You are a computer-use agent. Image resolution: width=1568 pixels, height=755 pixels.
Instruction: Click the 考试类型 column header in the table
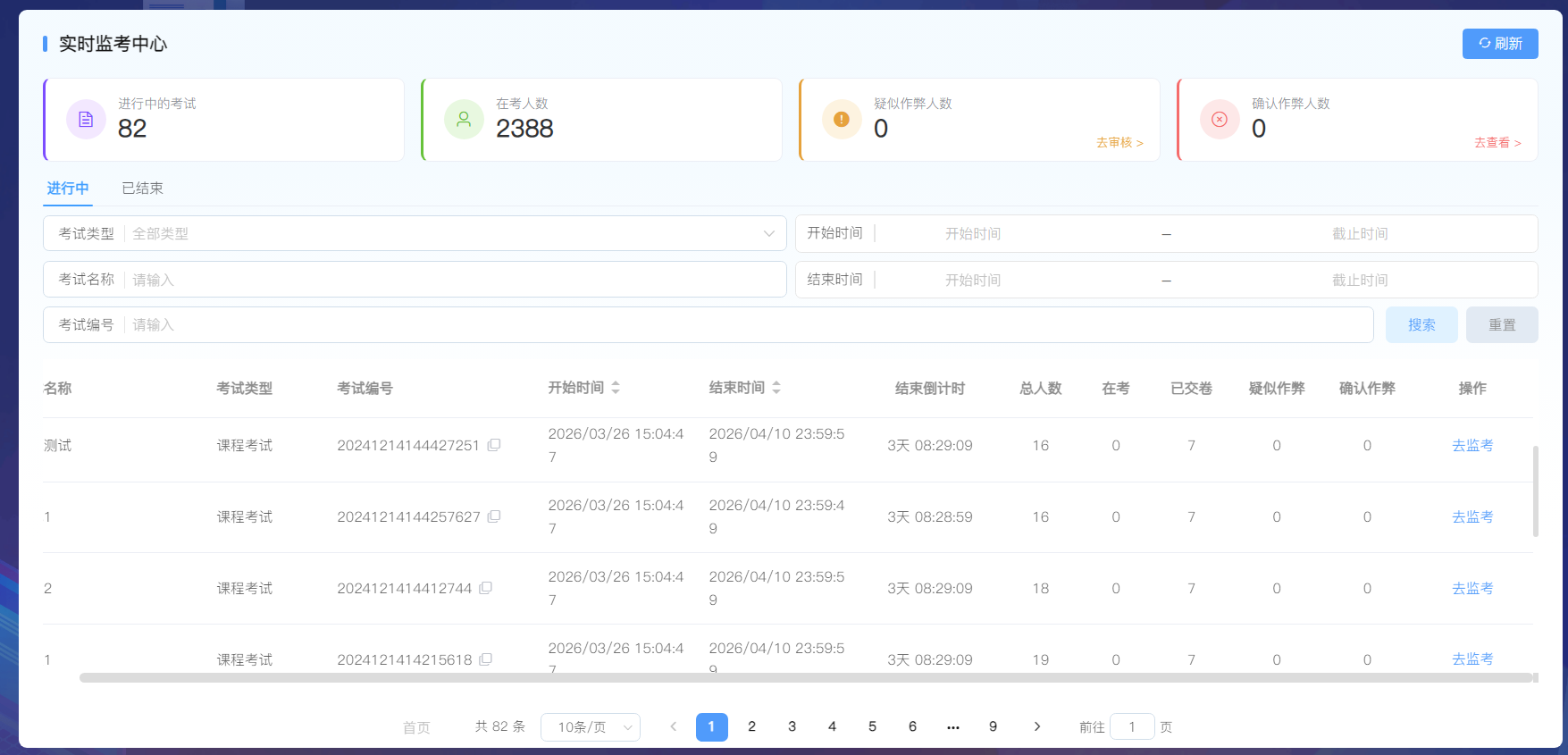(245, 389)
